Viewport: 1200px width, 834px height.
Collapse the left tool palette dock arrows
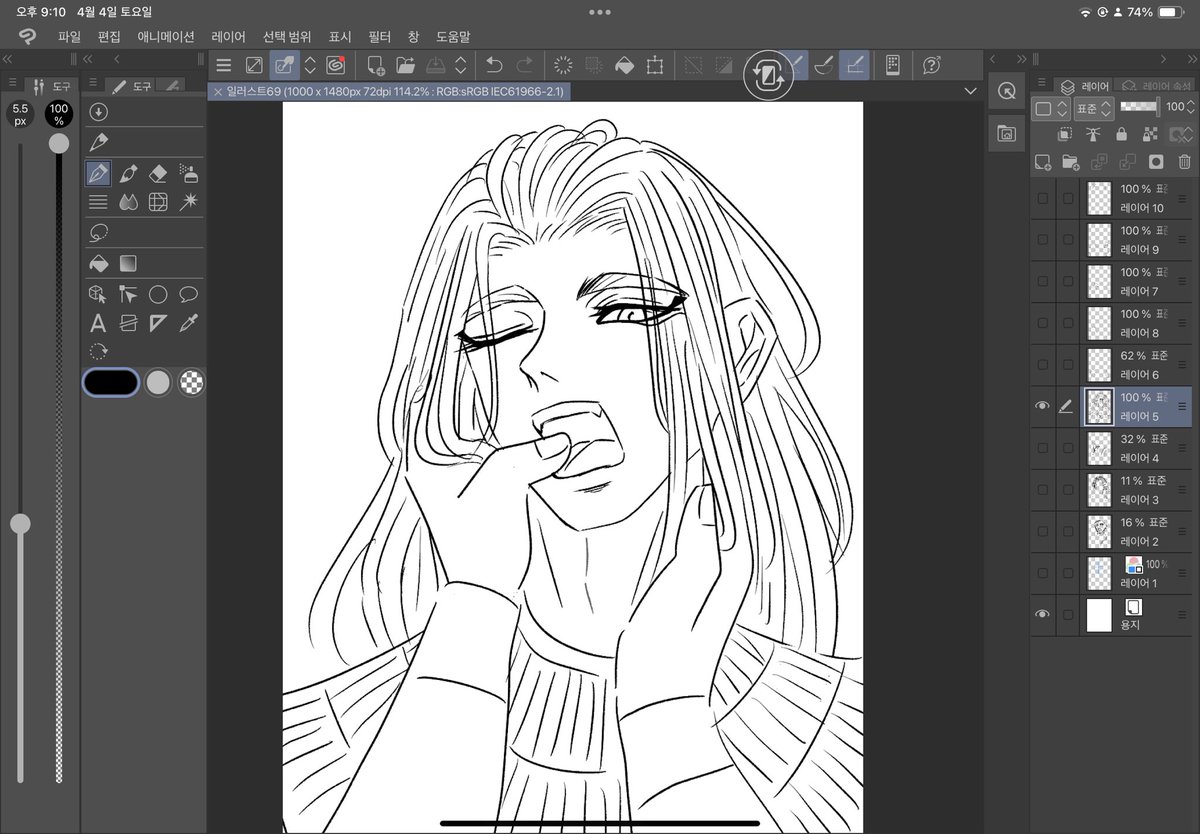click(88, 60)
